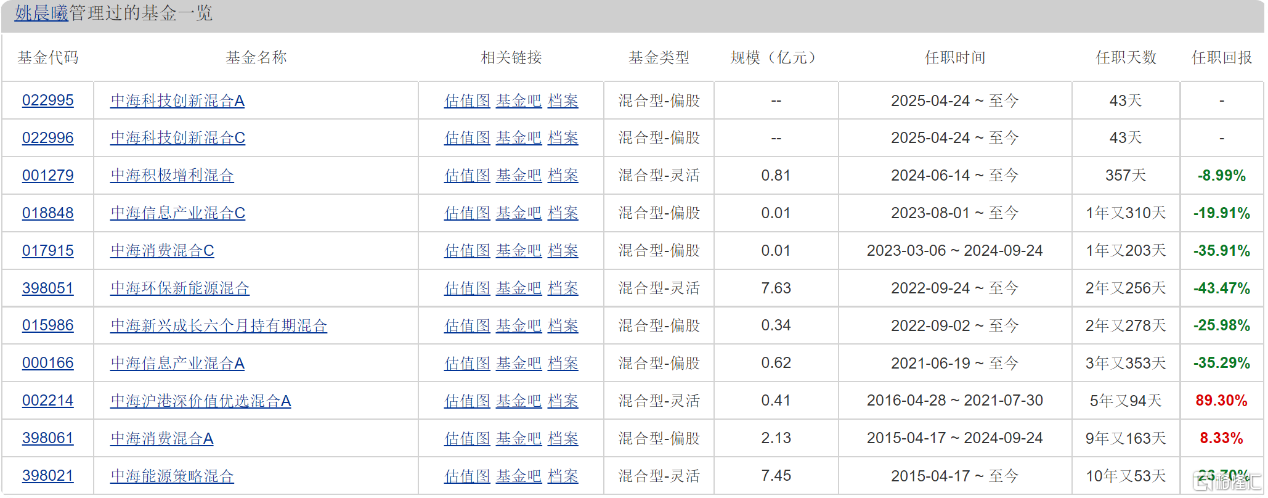The width and height of the screenshot is (1268, 498).
Task: View 估值图 for 中海科技创新混合C
Action: click(x=467, y=138)
